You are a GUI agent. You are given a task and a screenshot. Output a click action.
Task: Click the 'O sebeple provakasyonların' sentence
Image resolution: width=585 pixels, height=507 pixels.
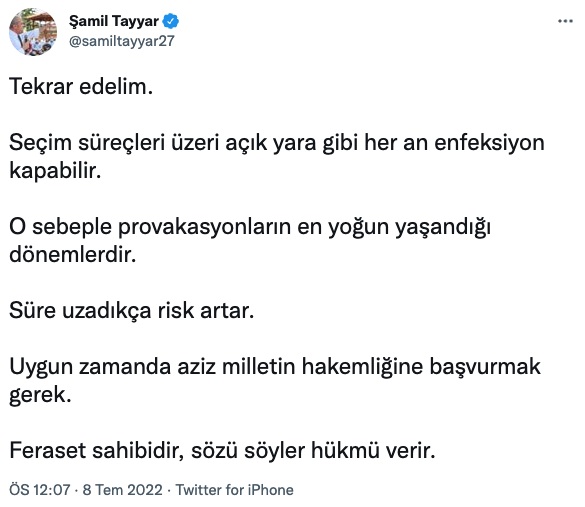pos(250,241)
